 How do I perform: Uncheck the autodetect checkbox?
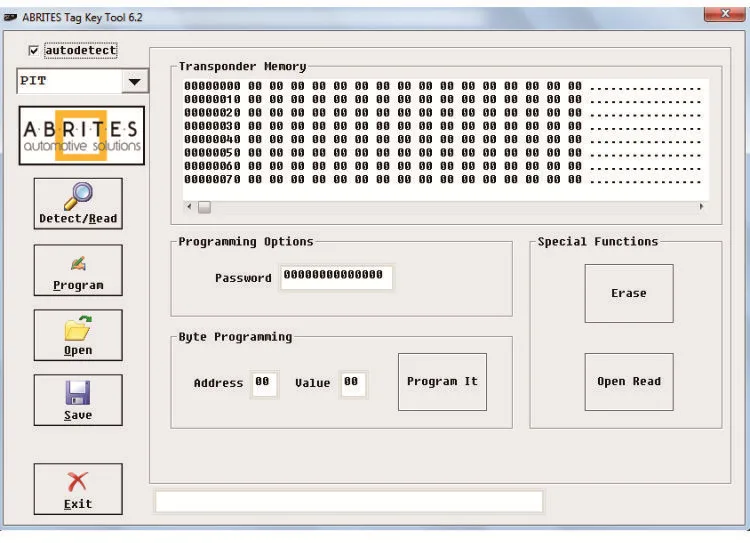(x=33, y=51)
